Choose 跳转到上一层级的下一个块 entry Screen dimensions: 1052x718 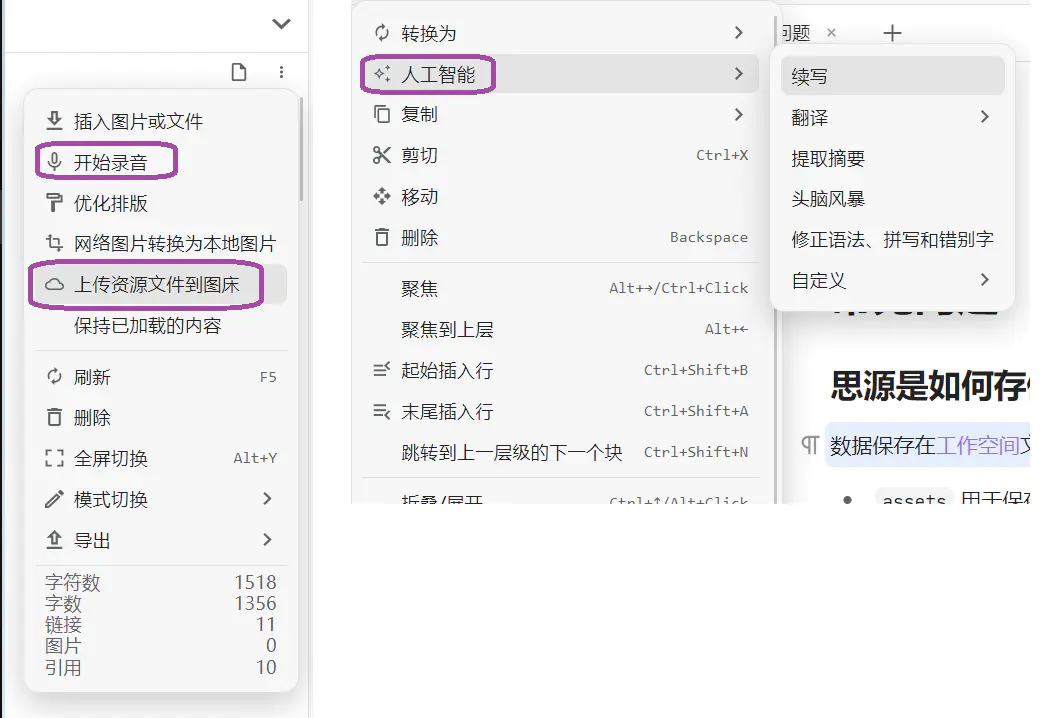coord(560,452)
